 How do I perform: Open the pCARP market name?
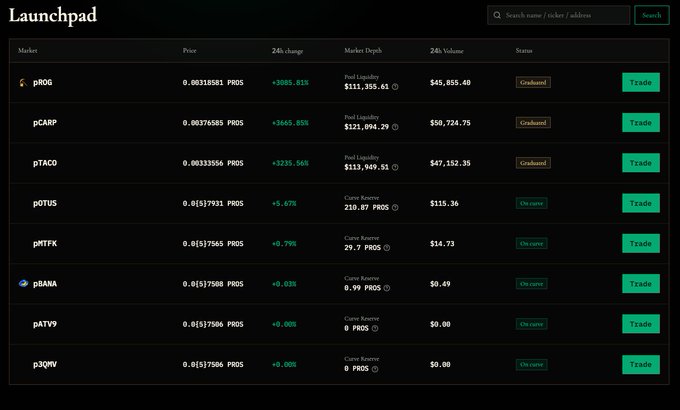pos(45,123)
